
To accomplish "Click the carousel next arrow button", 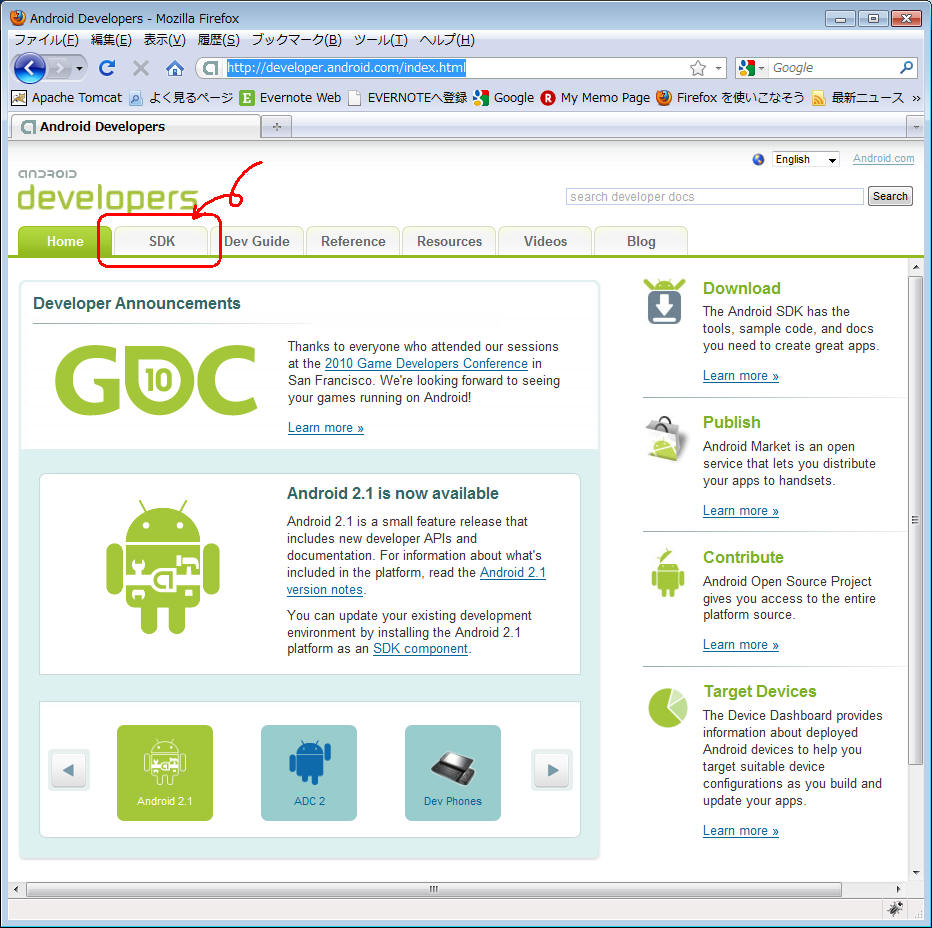I will 552,770.
